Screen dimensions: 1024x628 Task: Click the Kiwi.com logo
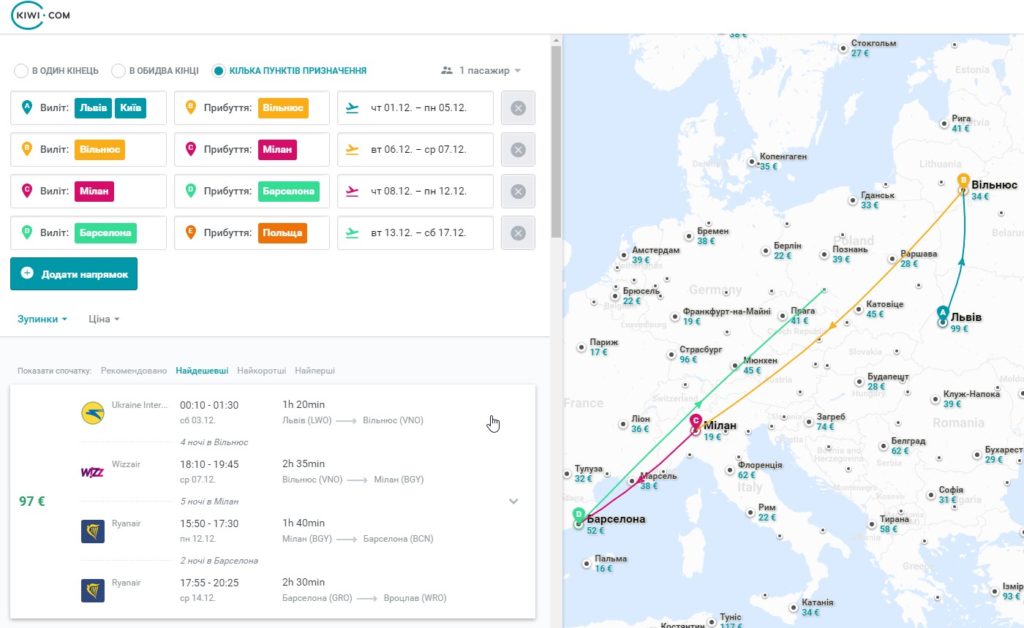(x=40, y=15)
